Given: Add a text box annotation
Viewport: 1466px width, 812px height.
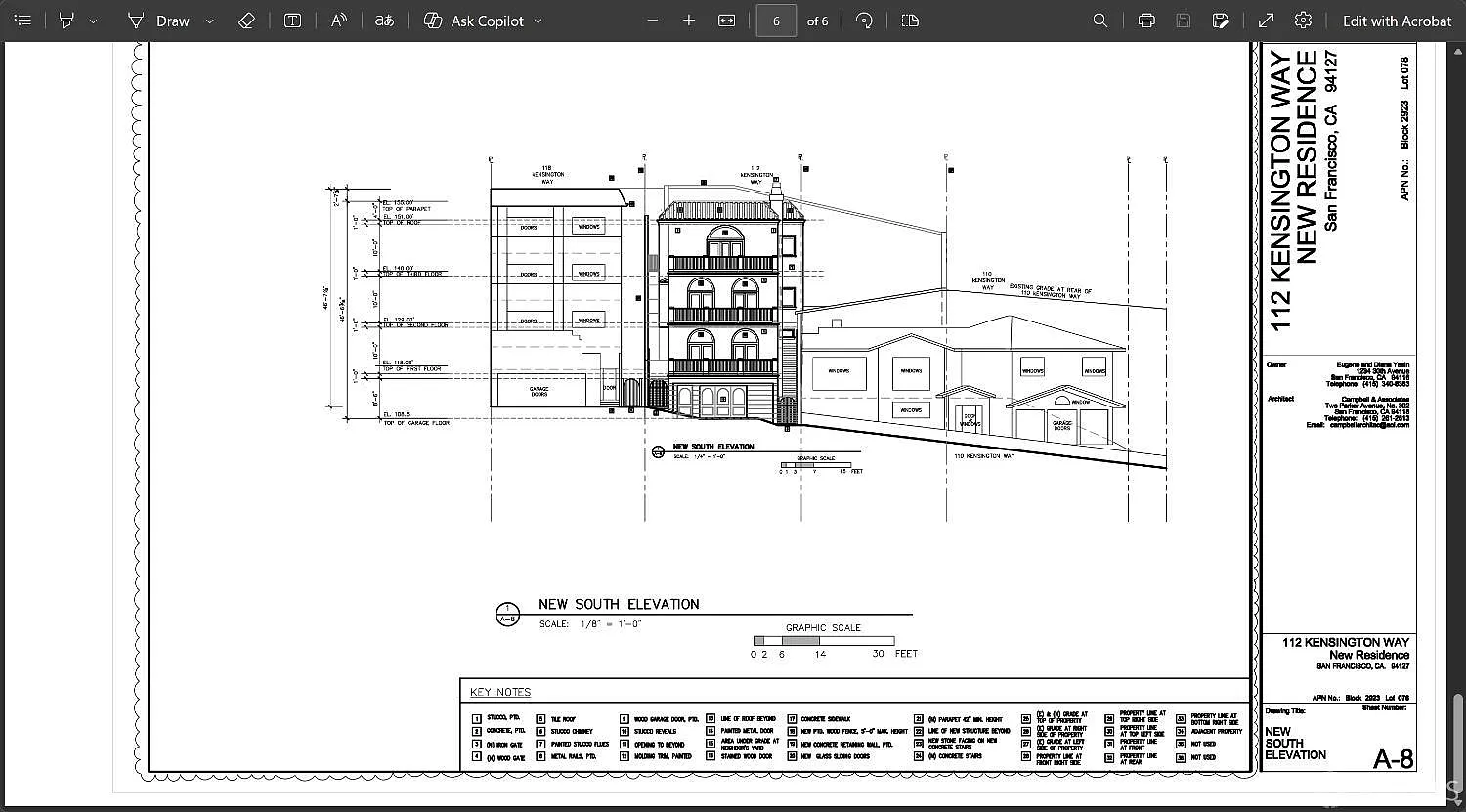Looking at the screenshot, I should click(x=292, y=21).
